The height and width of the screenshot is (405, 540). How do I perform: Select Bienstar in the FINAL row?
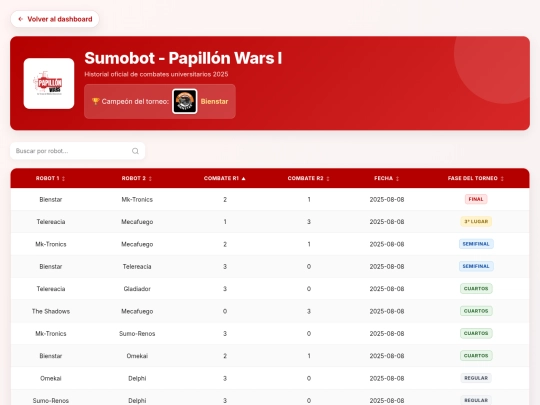tap(51, 199)
